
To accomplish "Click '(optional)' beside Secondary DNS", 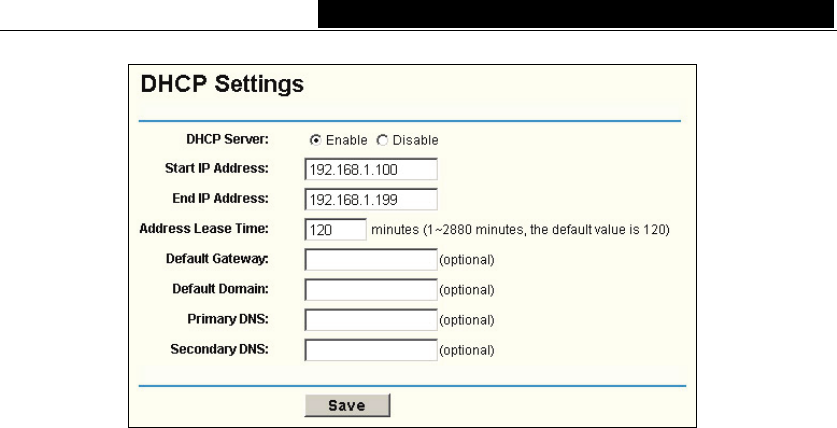I will pyautogui.click(x=467, y=351).
